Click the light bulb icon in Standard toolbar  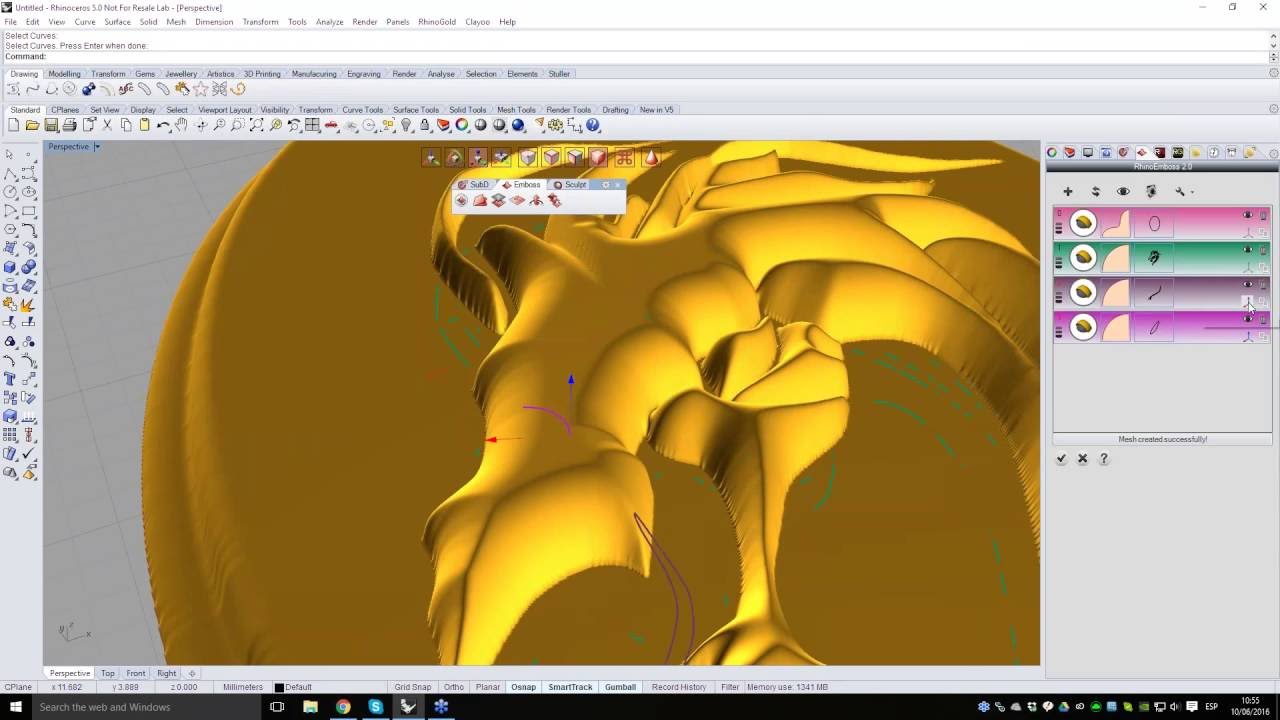pos(406,126)
